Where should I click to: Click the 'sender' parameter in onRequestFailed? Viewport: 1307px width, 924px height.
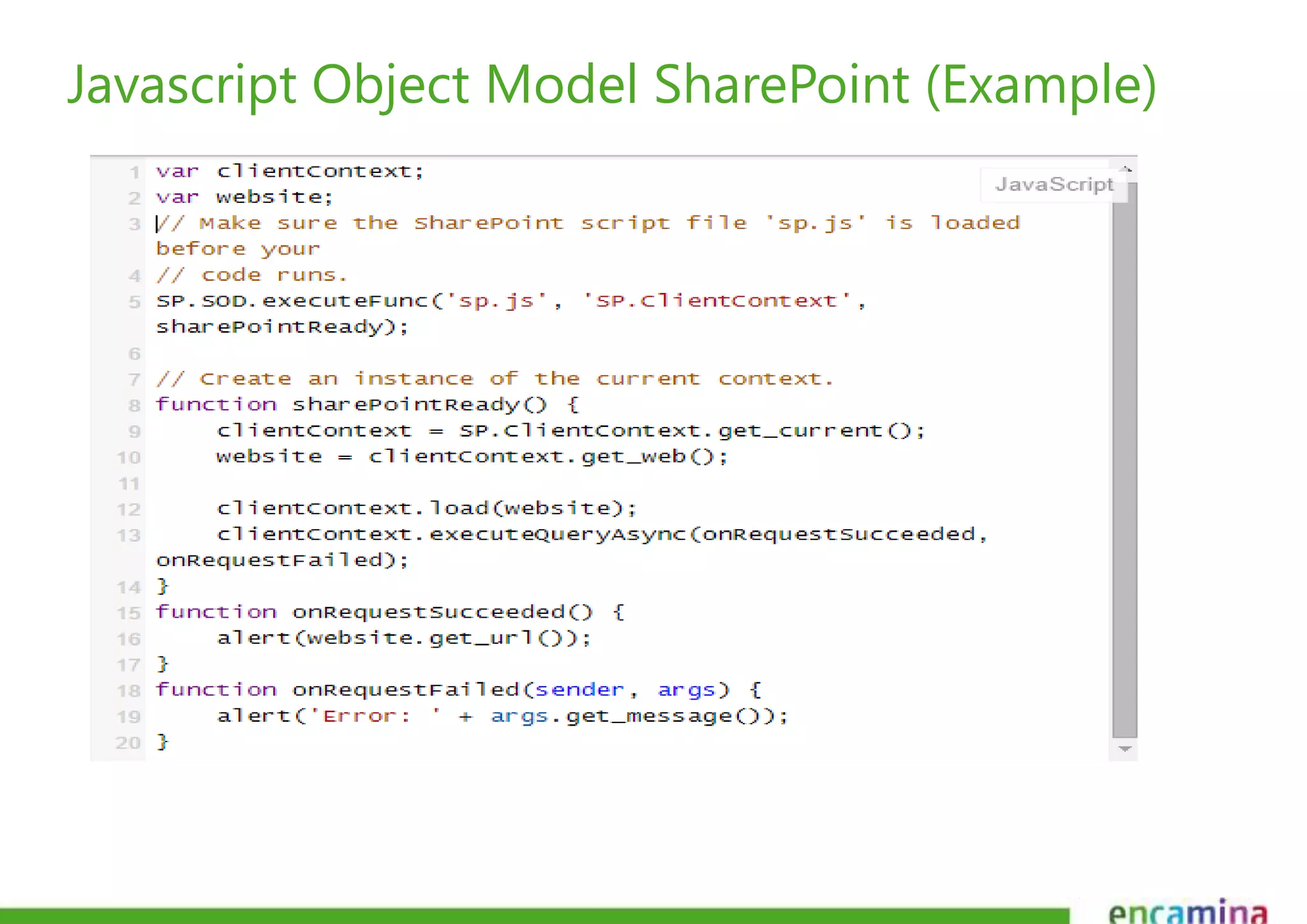tap(579, 690)
